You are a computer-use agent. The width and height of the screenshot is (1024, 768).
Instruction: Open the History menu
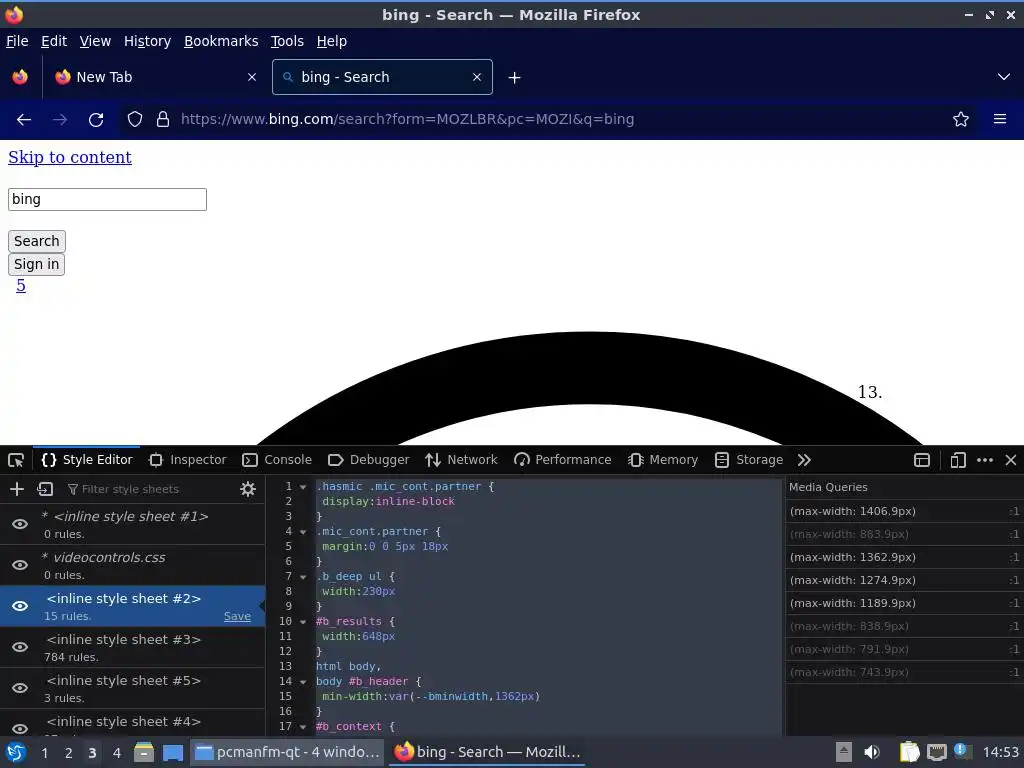point(147,41)
